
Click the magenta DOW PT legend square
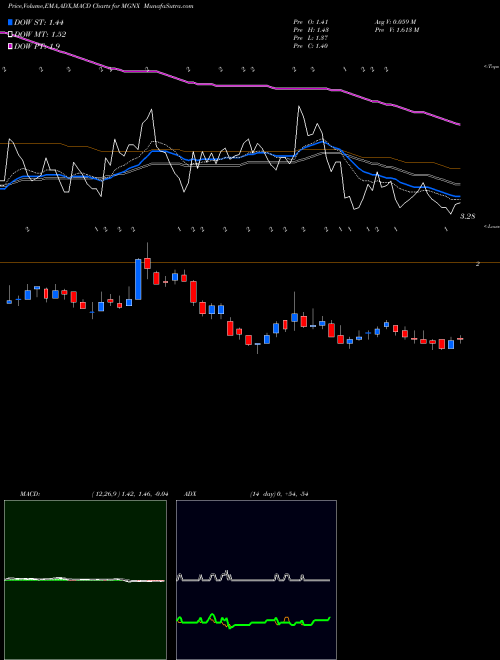[x=11, y=46]
